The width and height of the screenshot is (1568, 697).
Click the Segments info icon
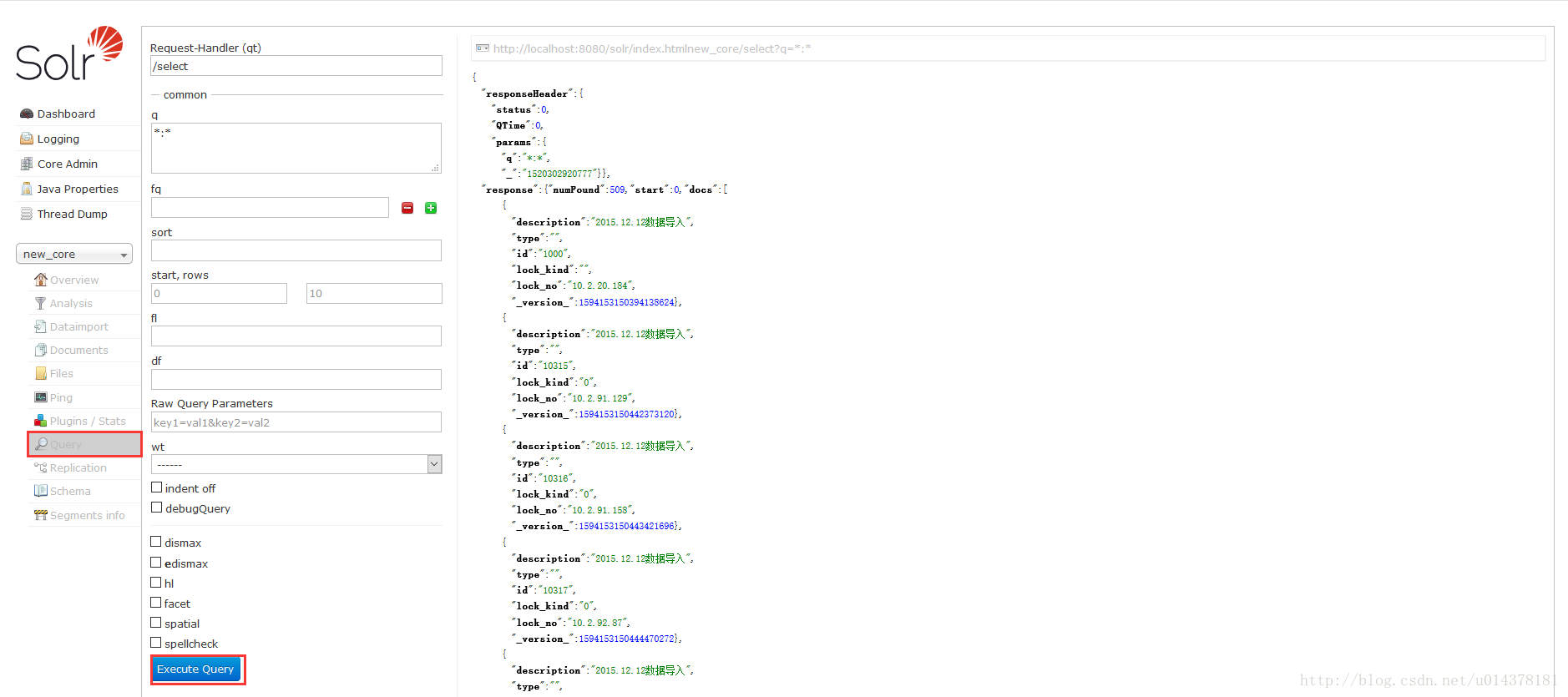(40, 515)
